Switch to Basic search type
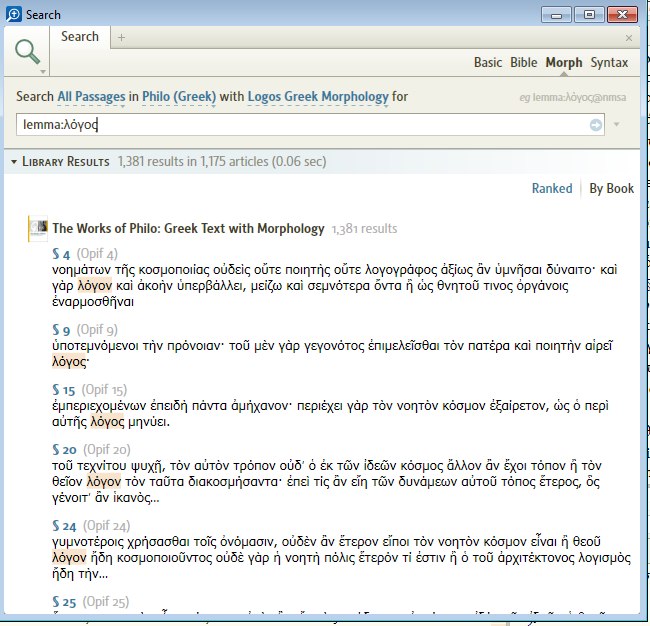650x626 pixels. tap(488, 63)
